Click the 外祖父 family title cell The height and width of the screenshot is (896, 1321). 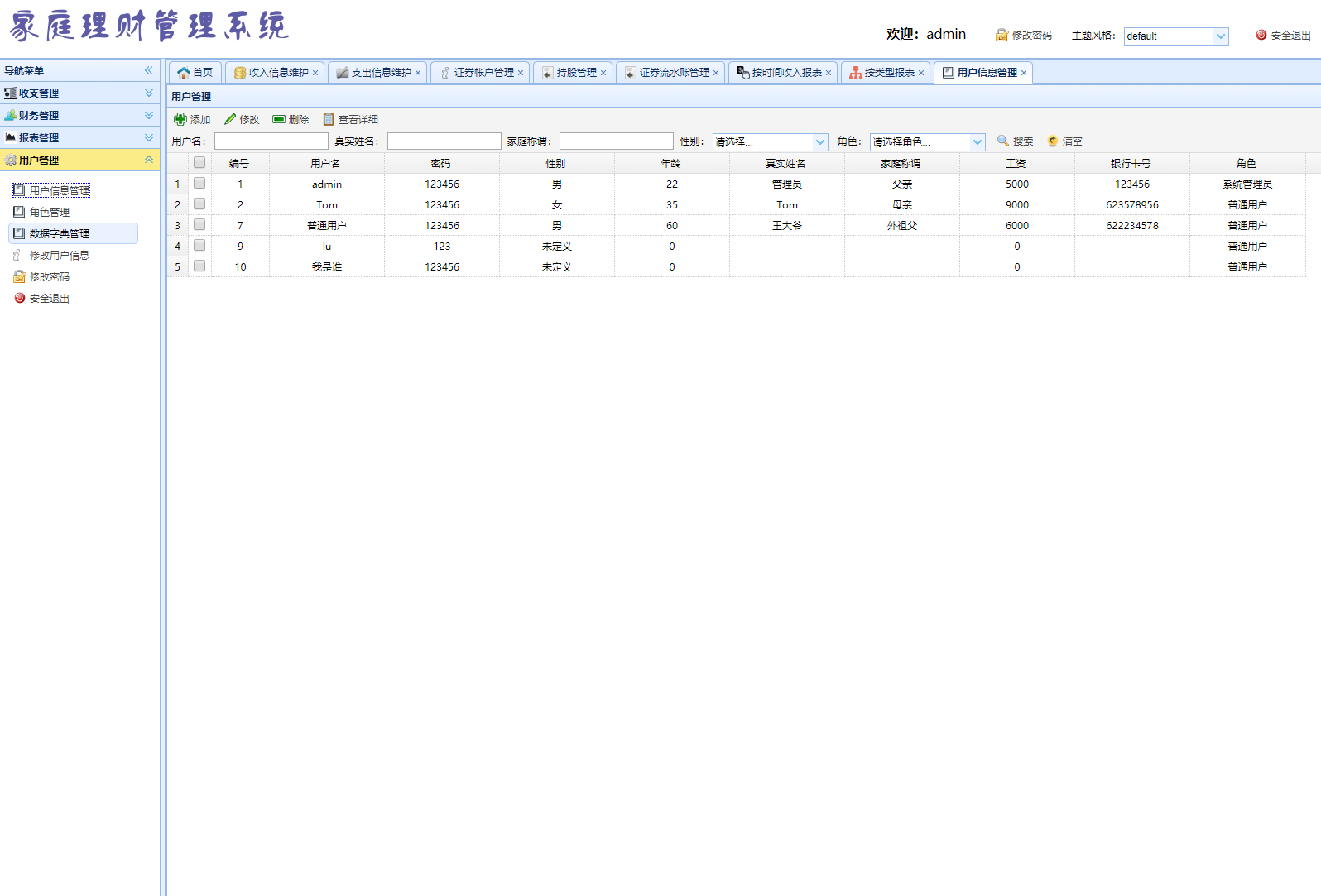pyautogui.click(x=901, y=225)
